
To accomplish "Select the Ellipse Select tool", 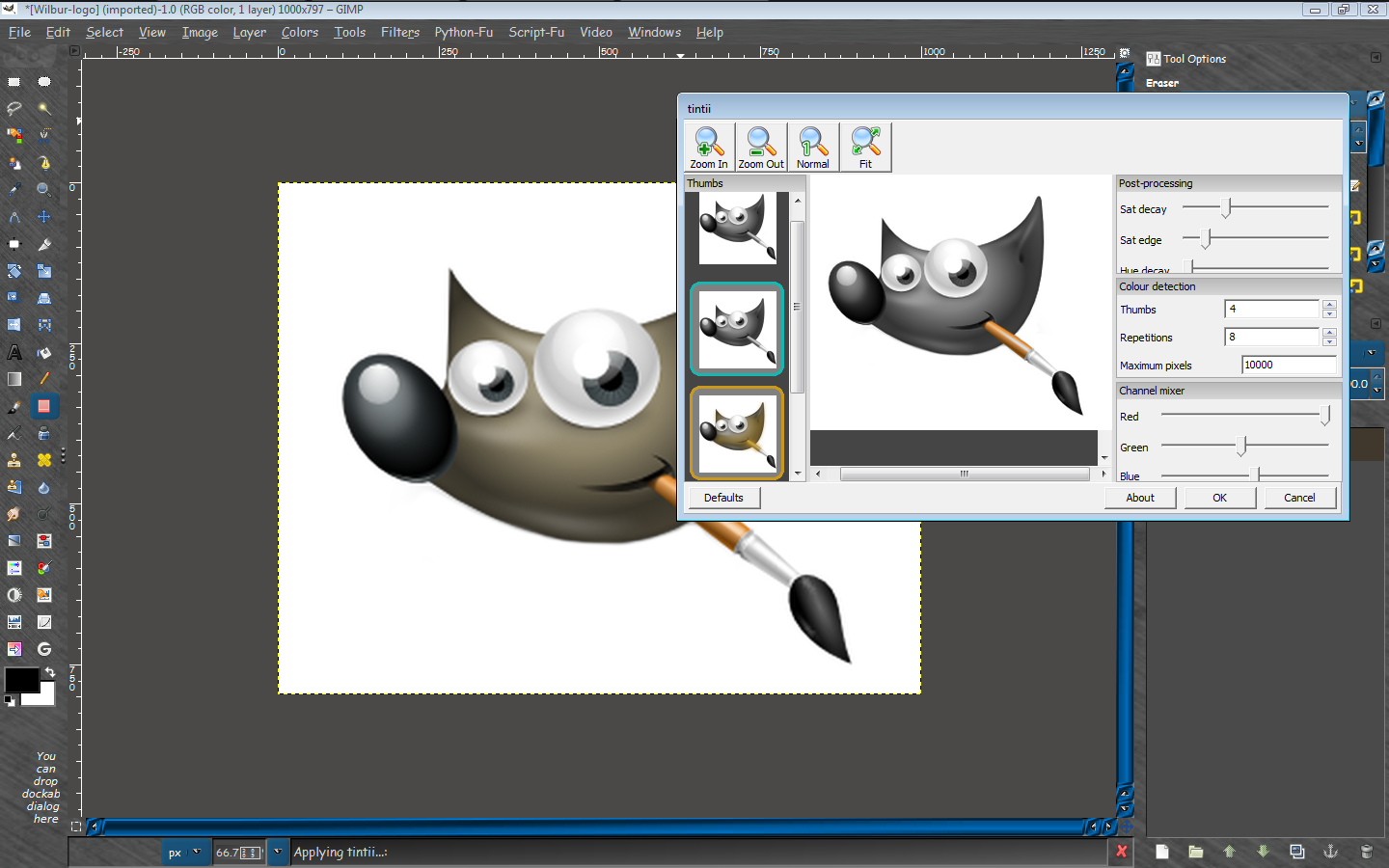I will [x=44, y=82].
